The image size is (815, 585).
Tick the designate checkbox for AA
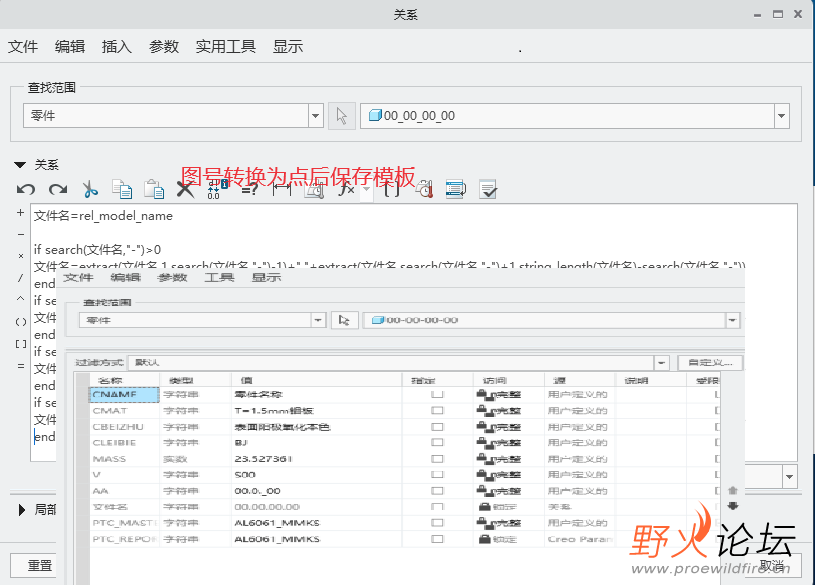pos(437,490)
